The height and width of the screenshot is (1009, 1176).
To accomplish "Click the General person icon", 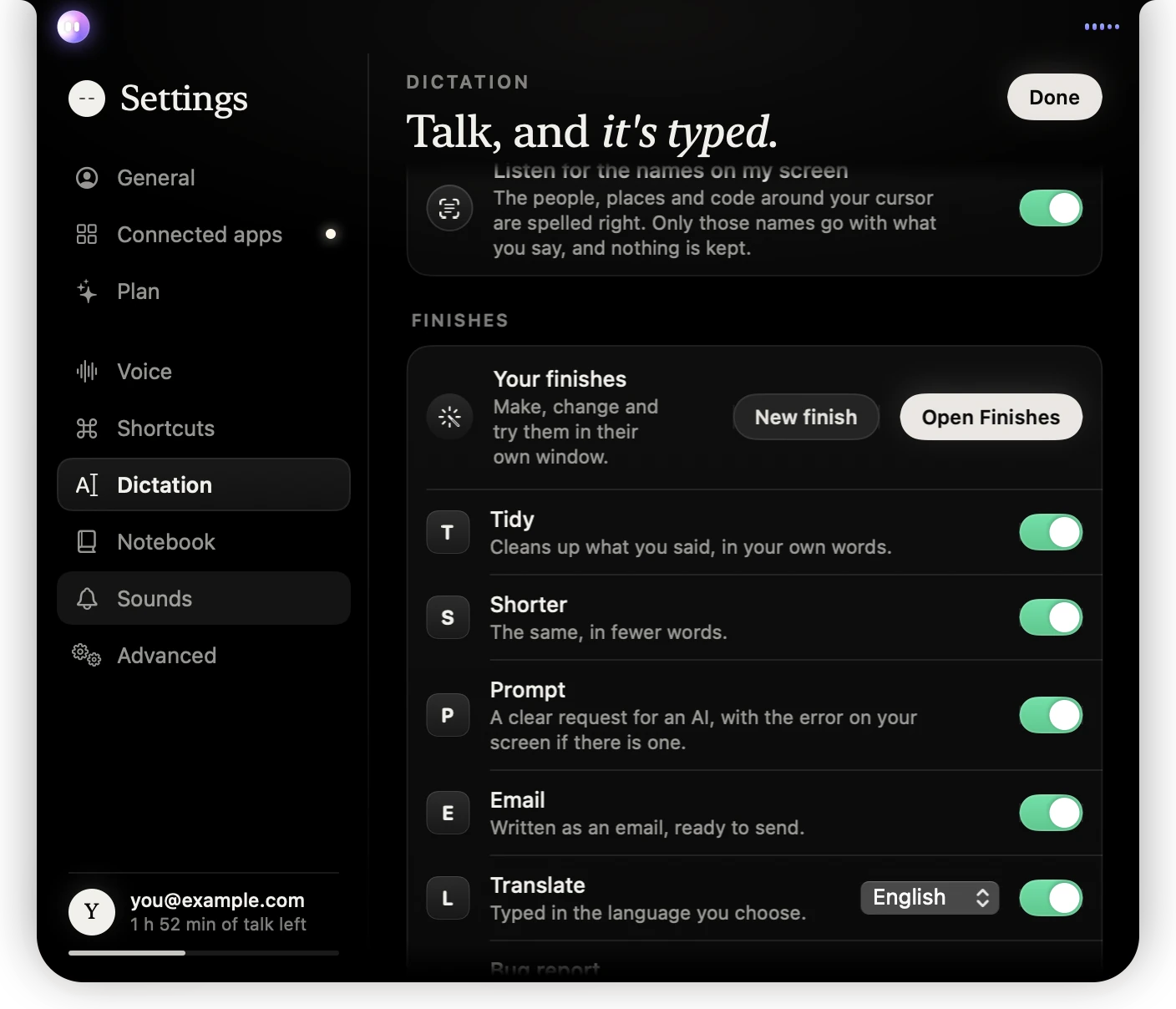I will click(x=87, y=178).
